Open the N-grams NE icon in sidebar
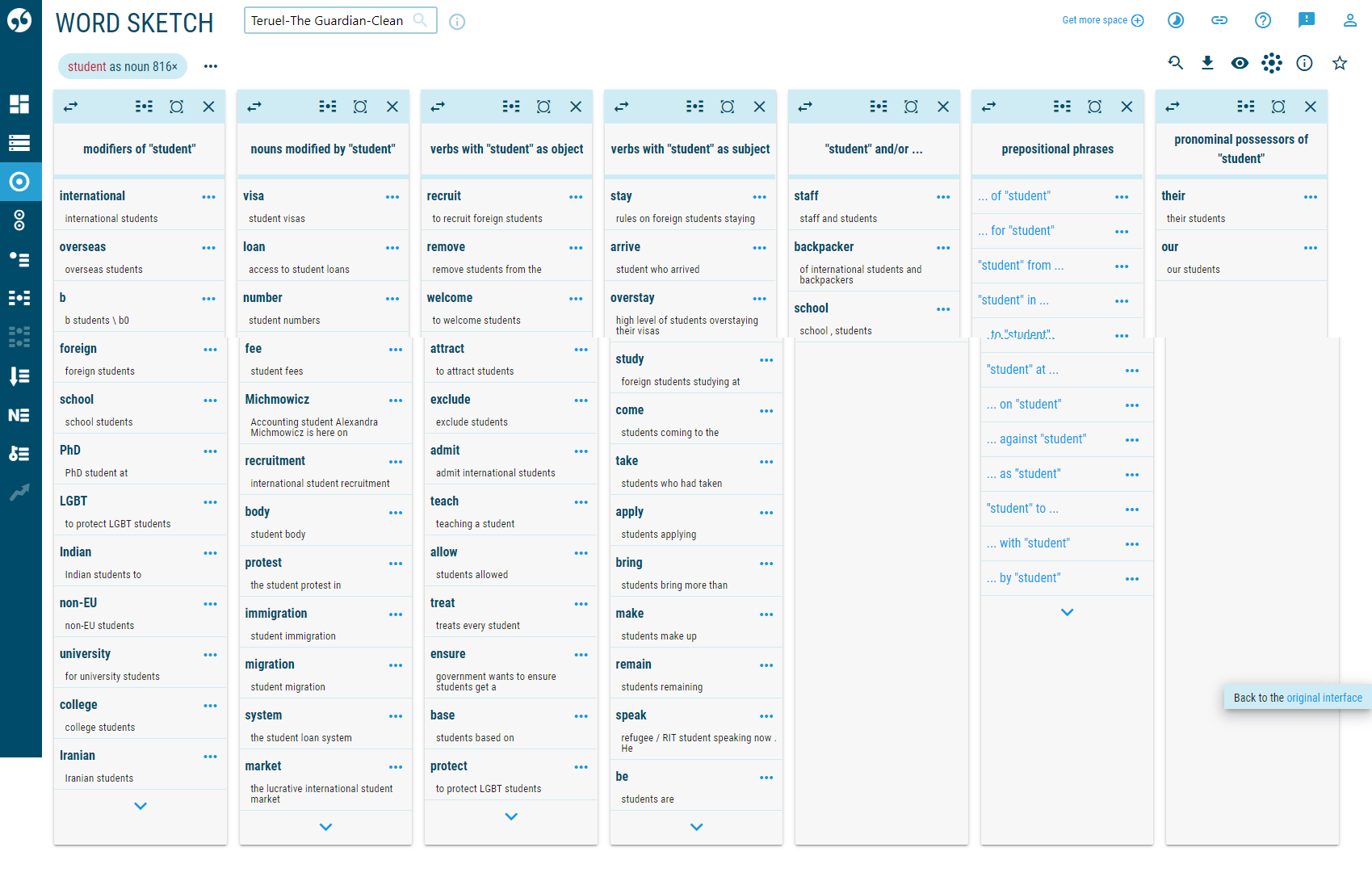The width and height of the screenshot is (1372, 885). (x=19, y=415)
